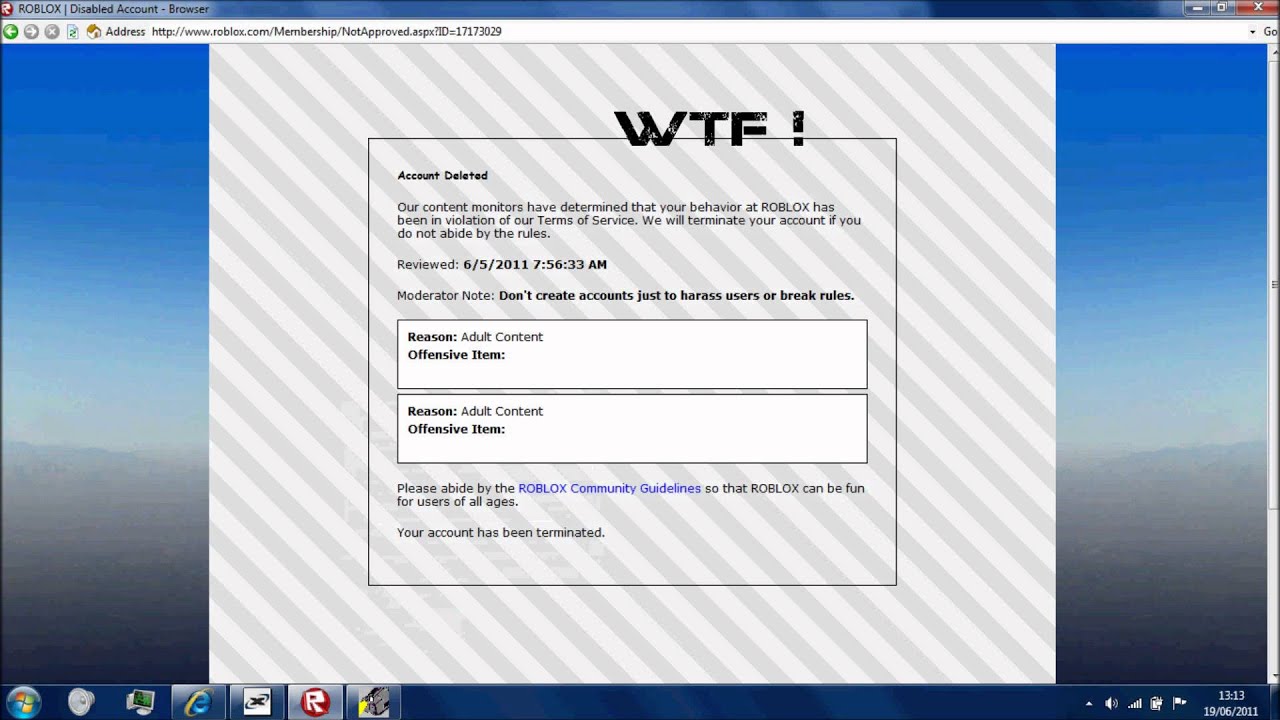The width and height of the screenshot is (1280, 720).
Task: Open the clock showing 13:13
Action: (x=1231, y=703)
